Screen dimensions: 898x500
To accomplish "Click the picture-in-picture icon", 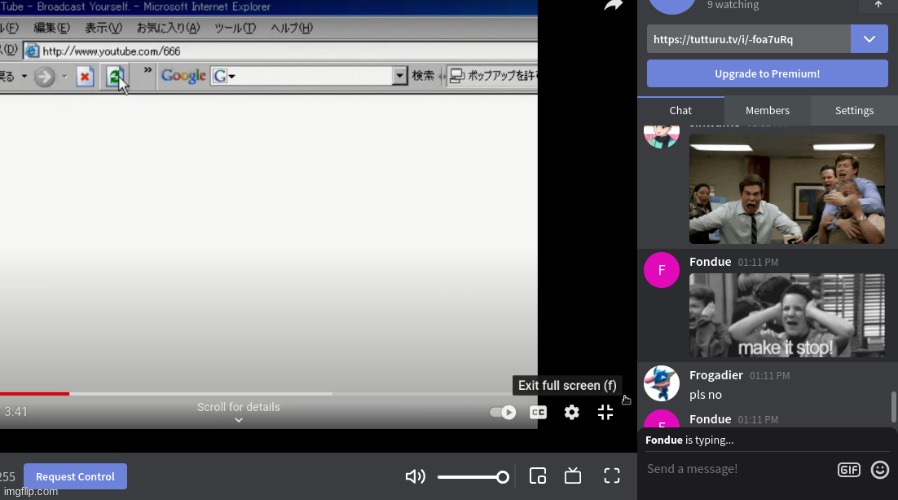I will (x=538, y=476).
